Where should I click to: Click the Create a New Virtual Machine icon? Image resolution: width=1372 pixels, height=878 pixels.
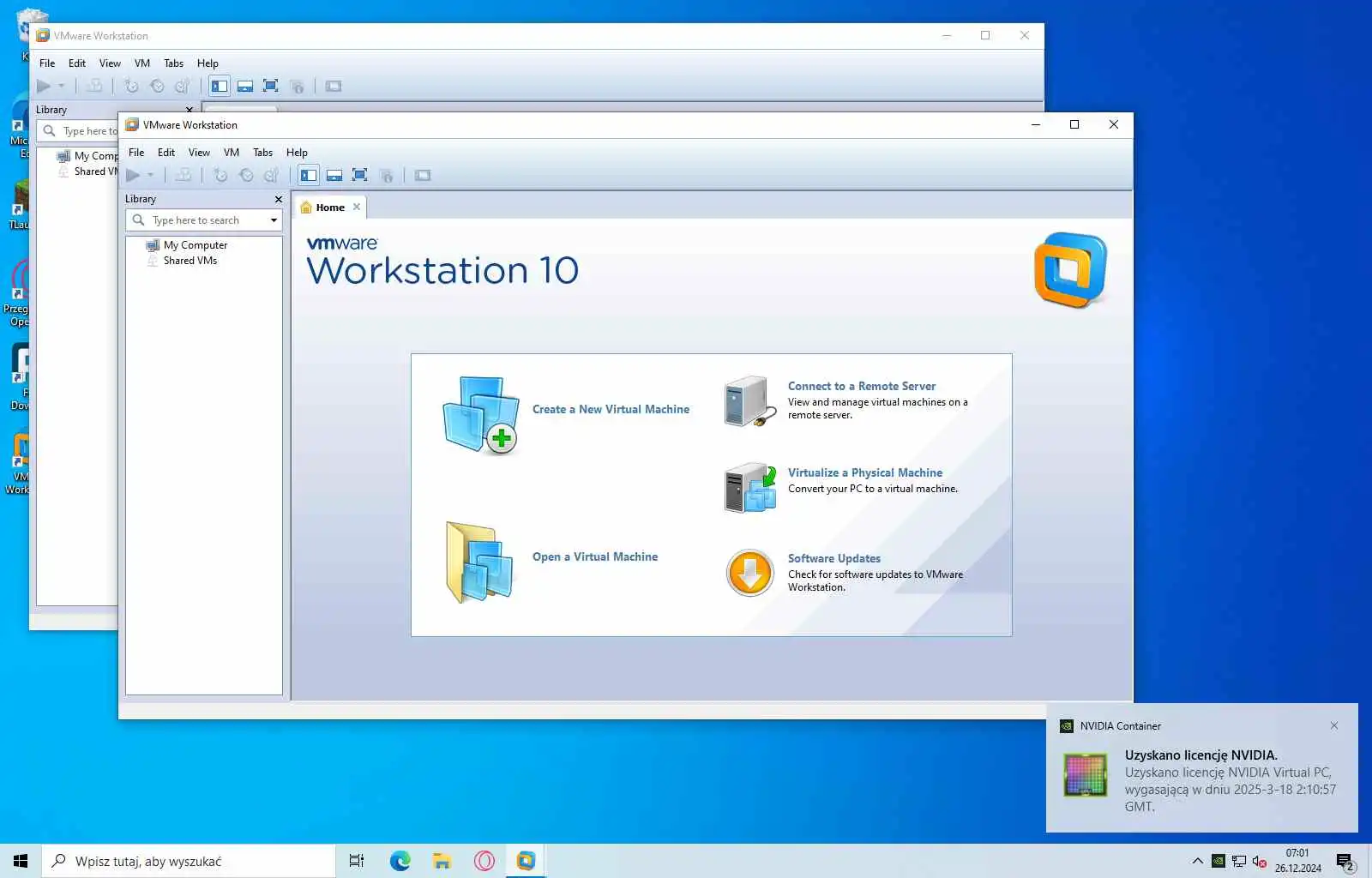[x=481, y=415]
